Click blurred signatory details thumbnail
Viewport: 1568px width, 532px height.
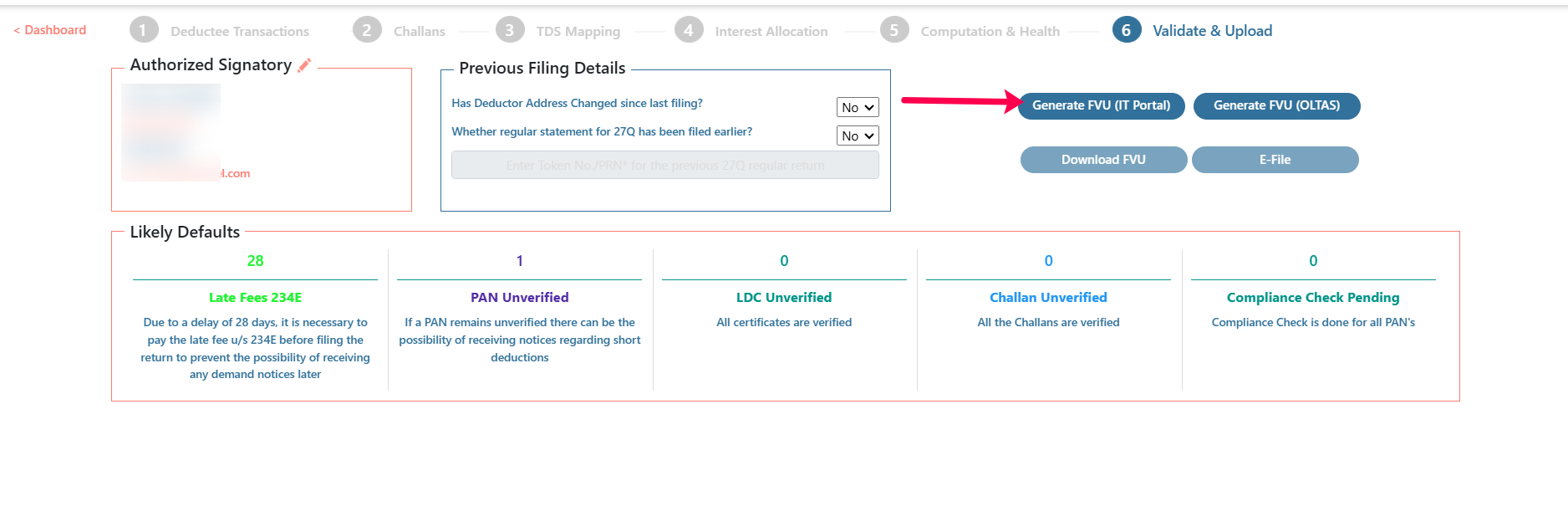(171, 132)
